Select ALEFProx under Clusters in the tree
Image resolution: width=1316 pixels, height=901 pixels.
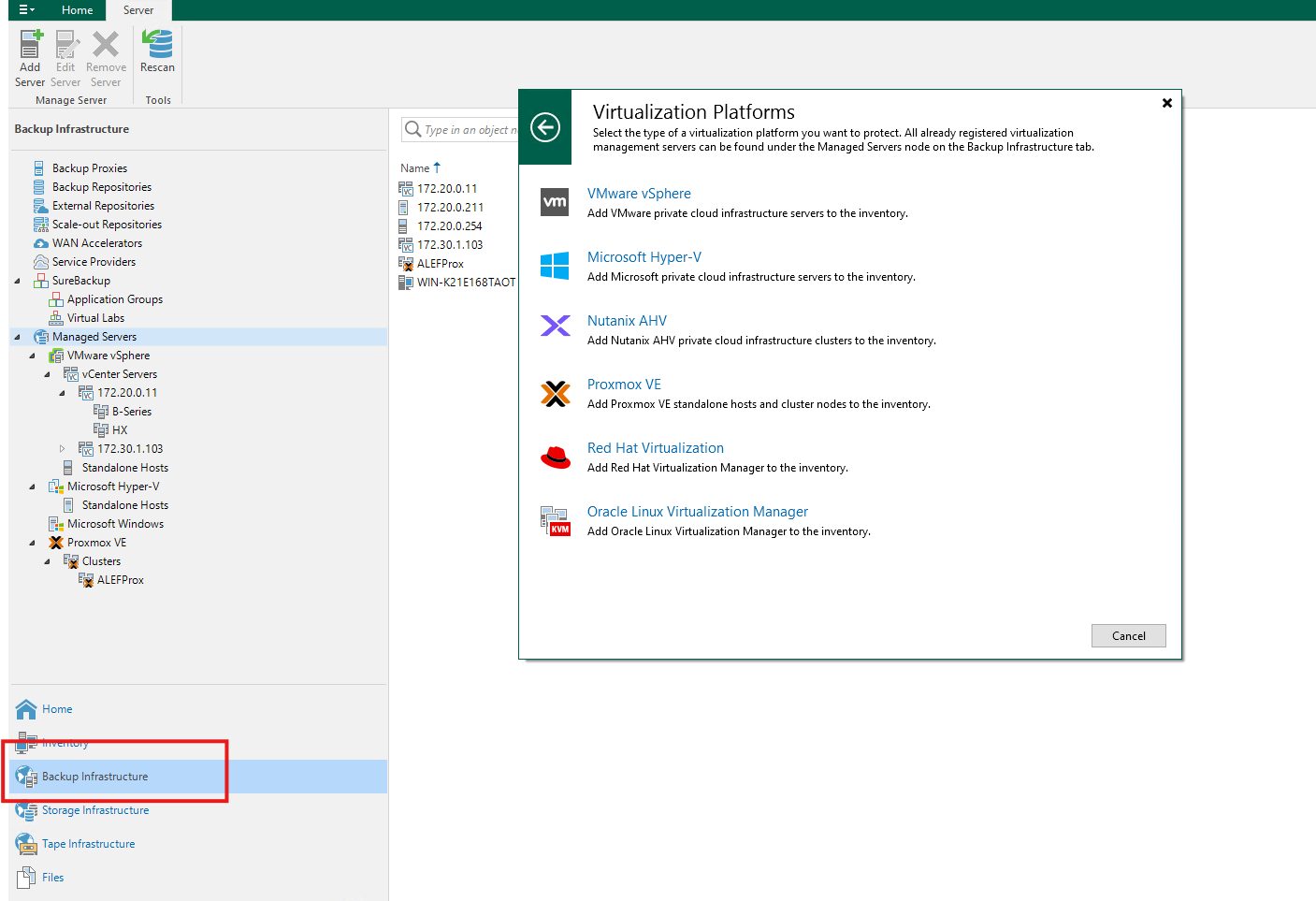(121, 580)
